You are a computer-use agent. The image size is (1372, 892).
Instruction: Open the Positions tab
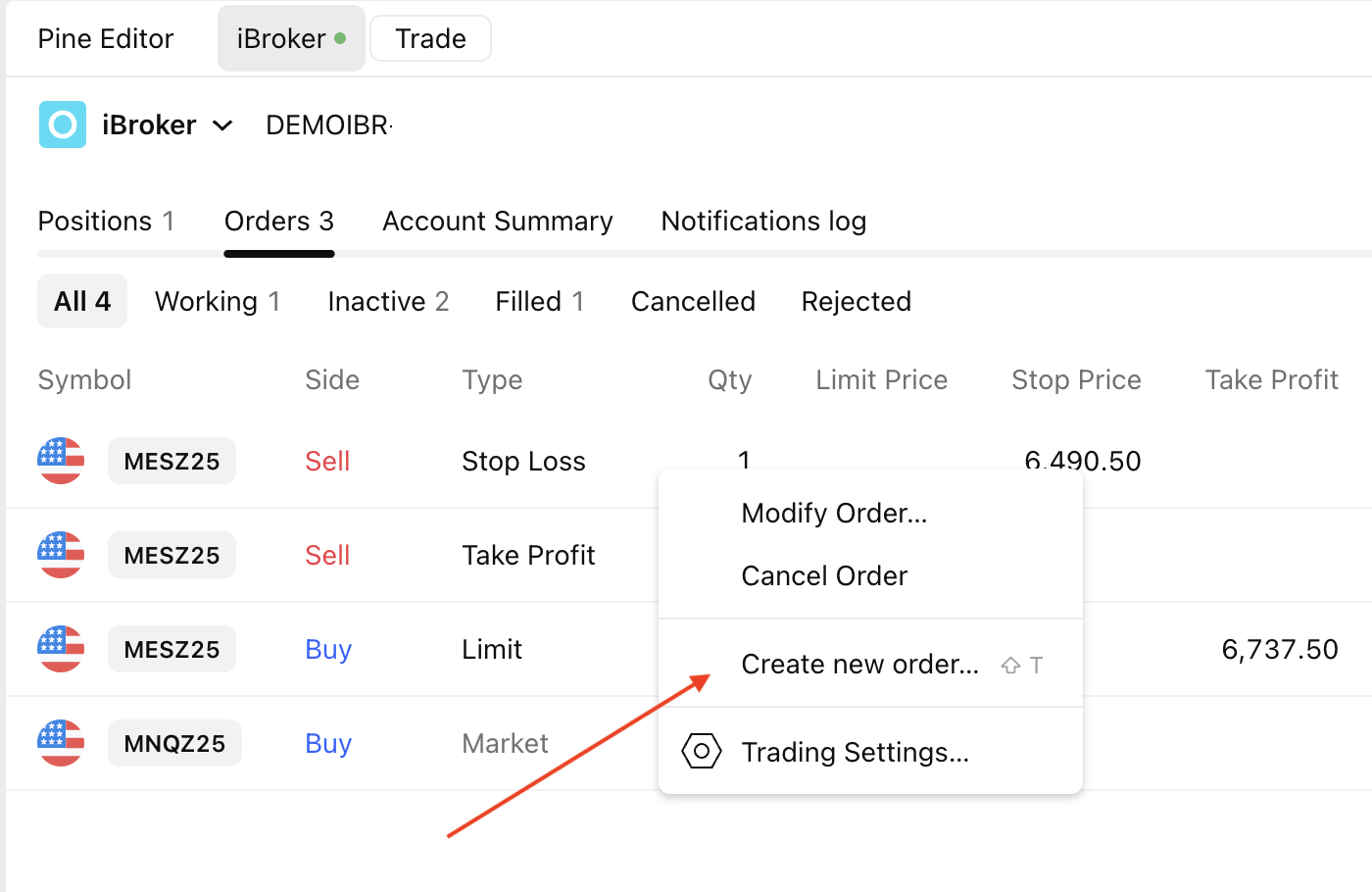point(106,222)
